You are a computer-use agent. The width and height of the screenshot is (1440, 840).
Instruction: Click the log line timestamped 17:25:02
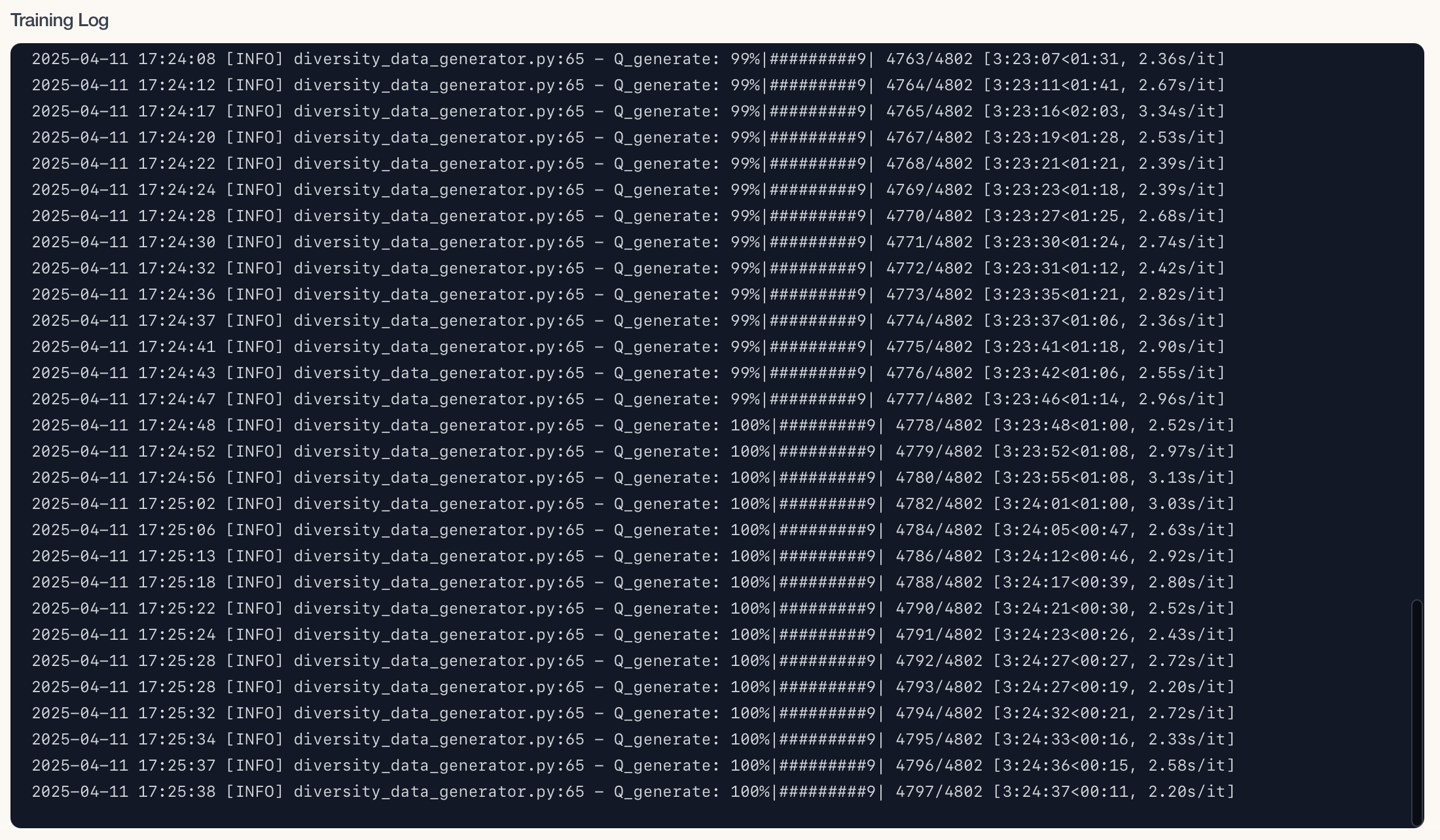pyautogui.click(x=633, y=504)
